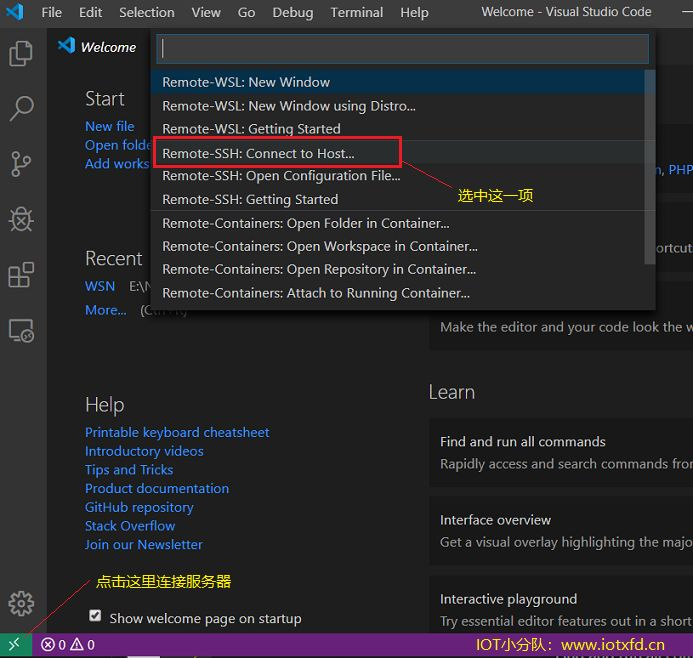This screenshot has height=658, width=693.
Task: Click the Open folder link
Action: coord(118,145)
